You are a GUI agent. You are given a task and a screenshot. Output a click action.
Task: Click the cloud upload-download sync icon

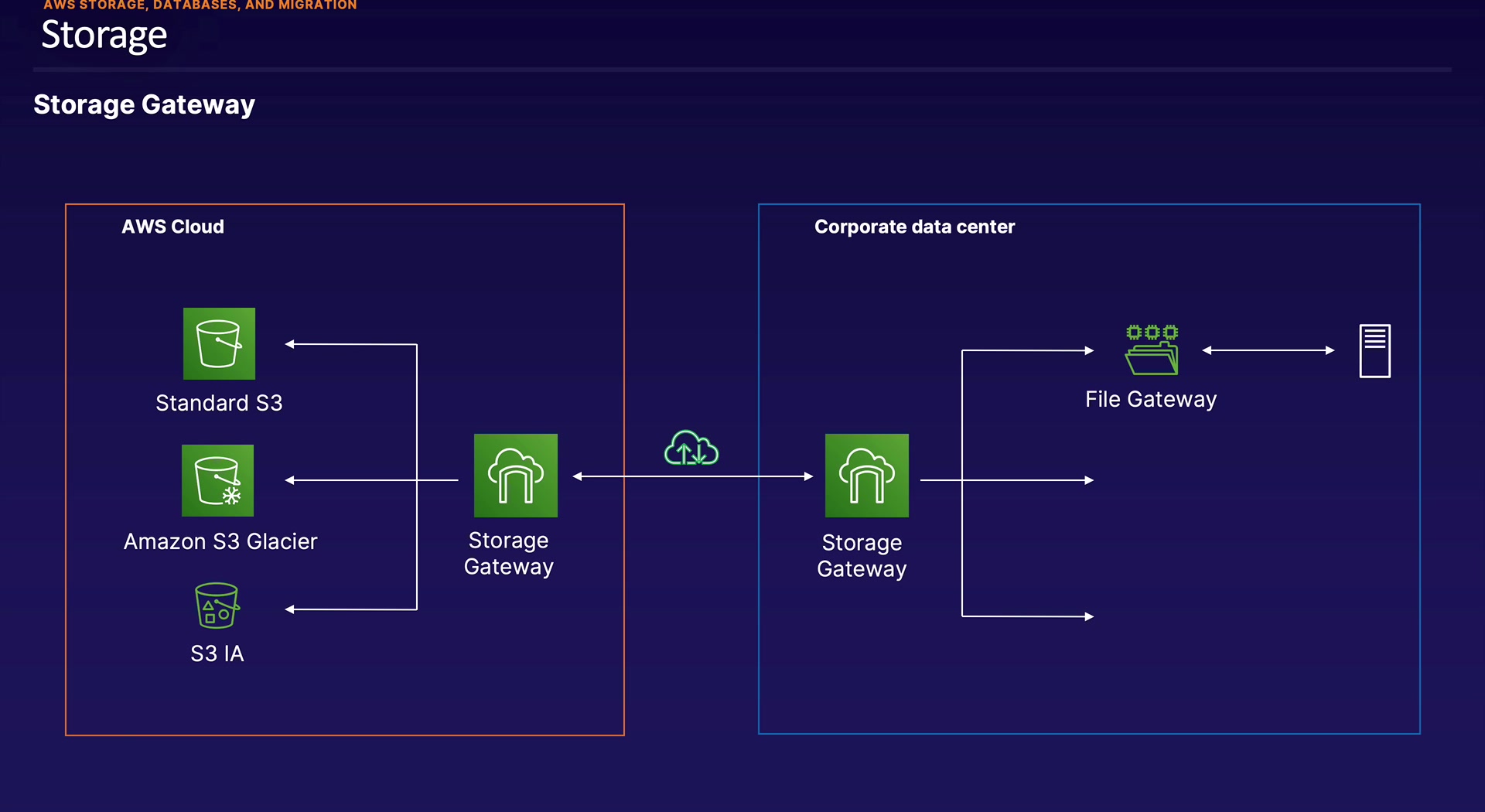pos(691,448)
